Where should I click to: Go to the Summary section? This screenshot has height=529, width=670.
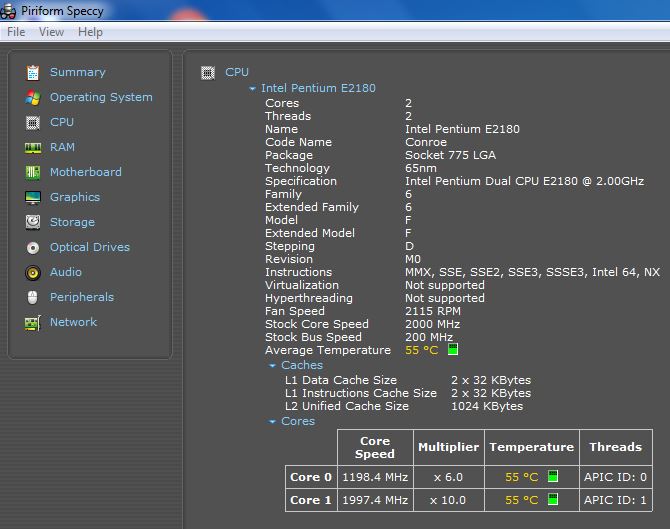78,72
